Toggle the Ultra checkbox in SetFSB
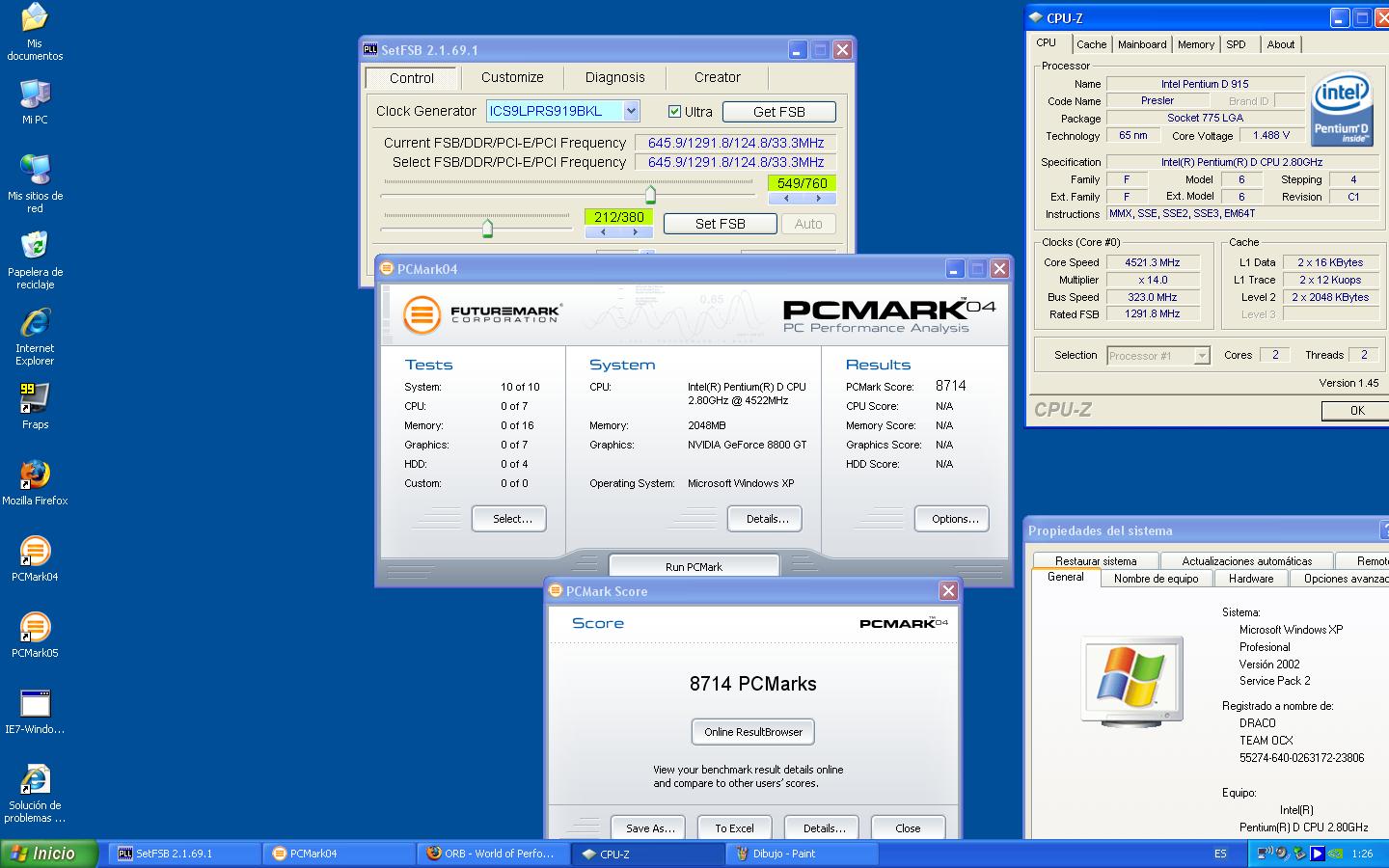 [675, 112]
